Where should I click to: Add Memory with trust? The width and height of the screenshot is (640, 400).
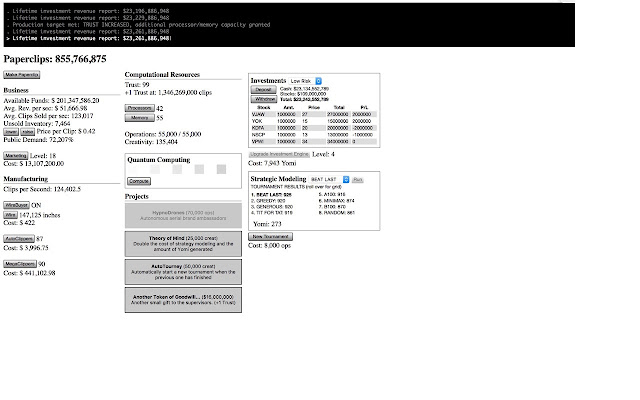[140, 118]
